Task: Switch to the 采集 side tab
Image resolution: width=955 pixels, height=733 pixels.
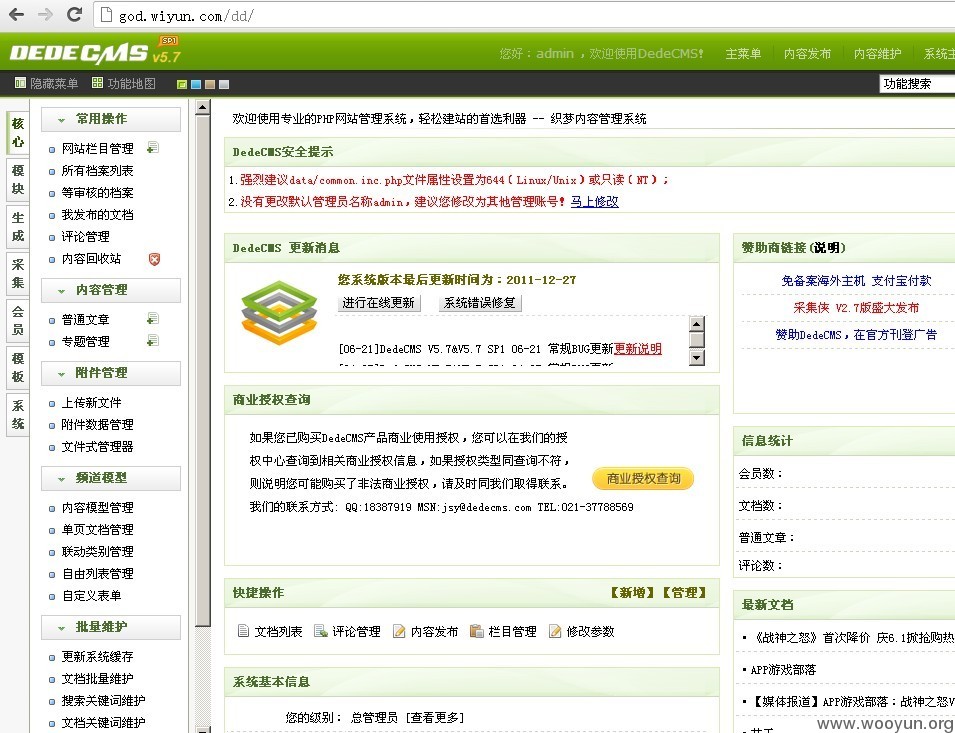Action: (18, 273)
